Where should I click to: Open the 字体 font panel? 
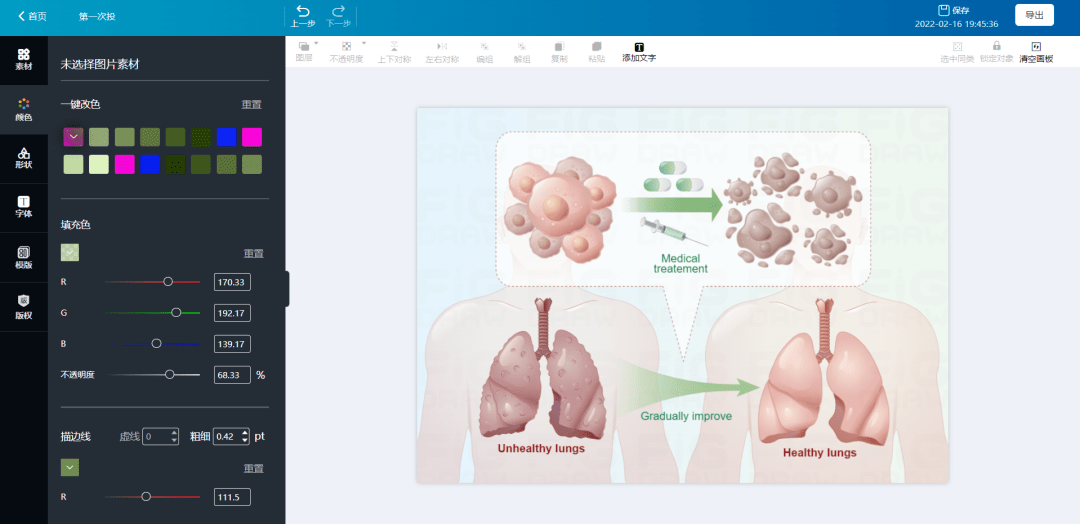(x=23, y=206)
